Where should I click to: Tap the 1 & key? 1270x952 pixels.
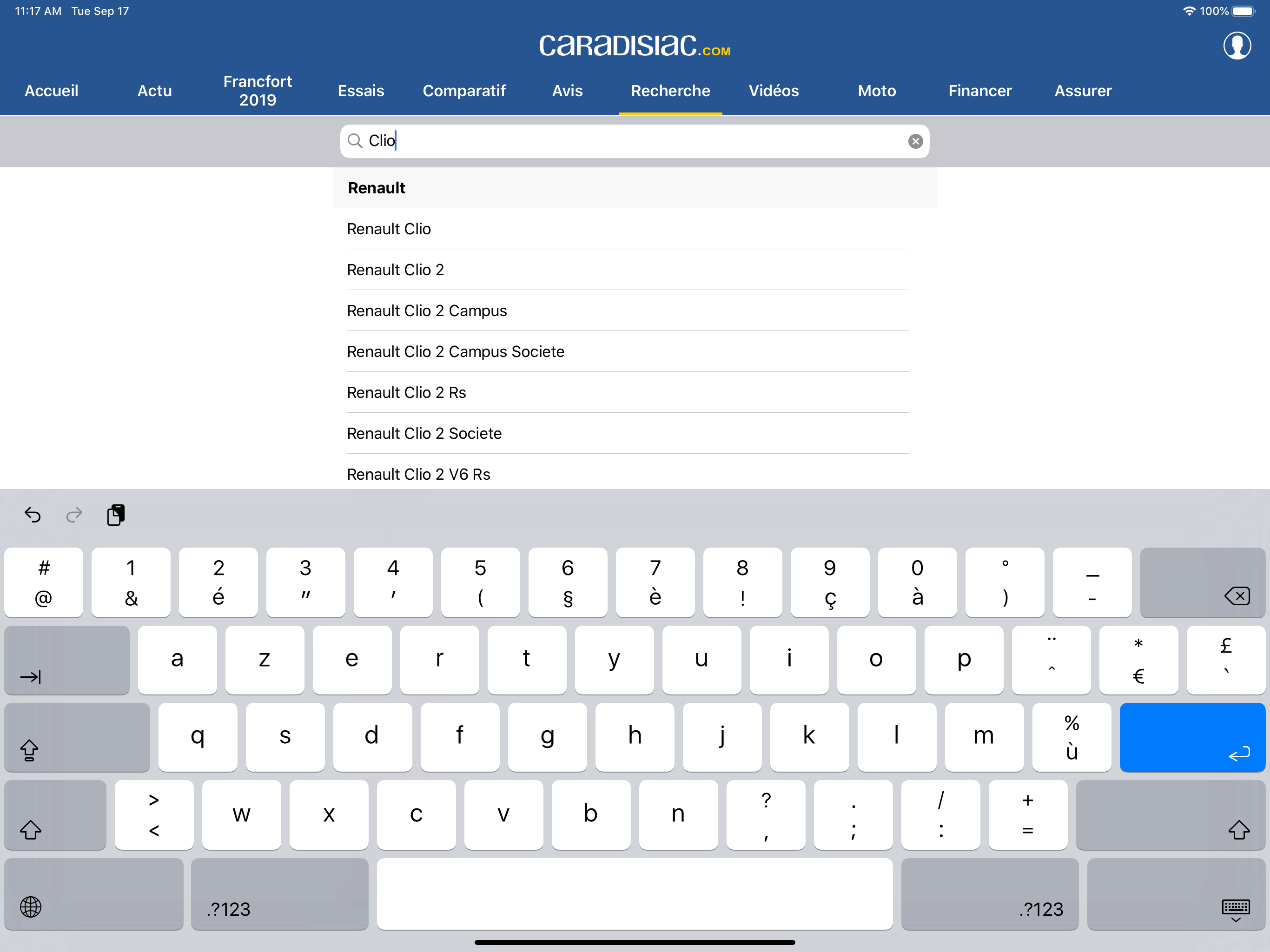tap(131, 582)
